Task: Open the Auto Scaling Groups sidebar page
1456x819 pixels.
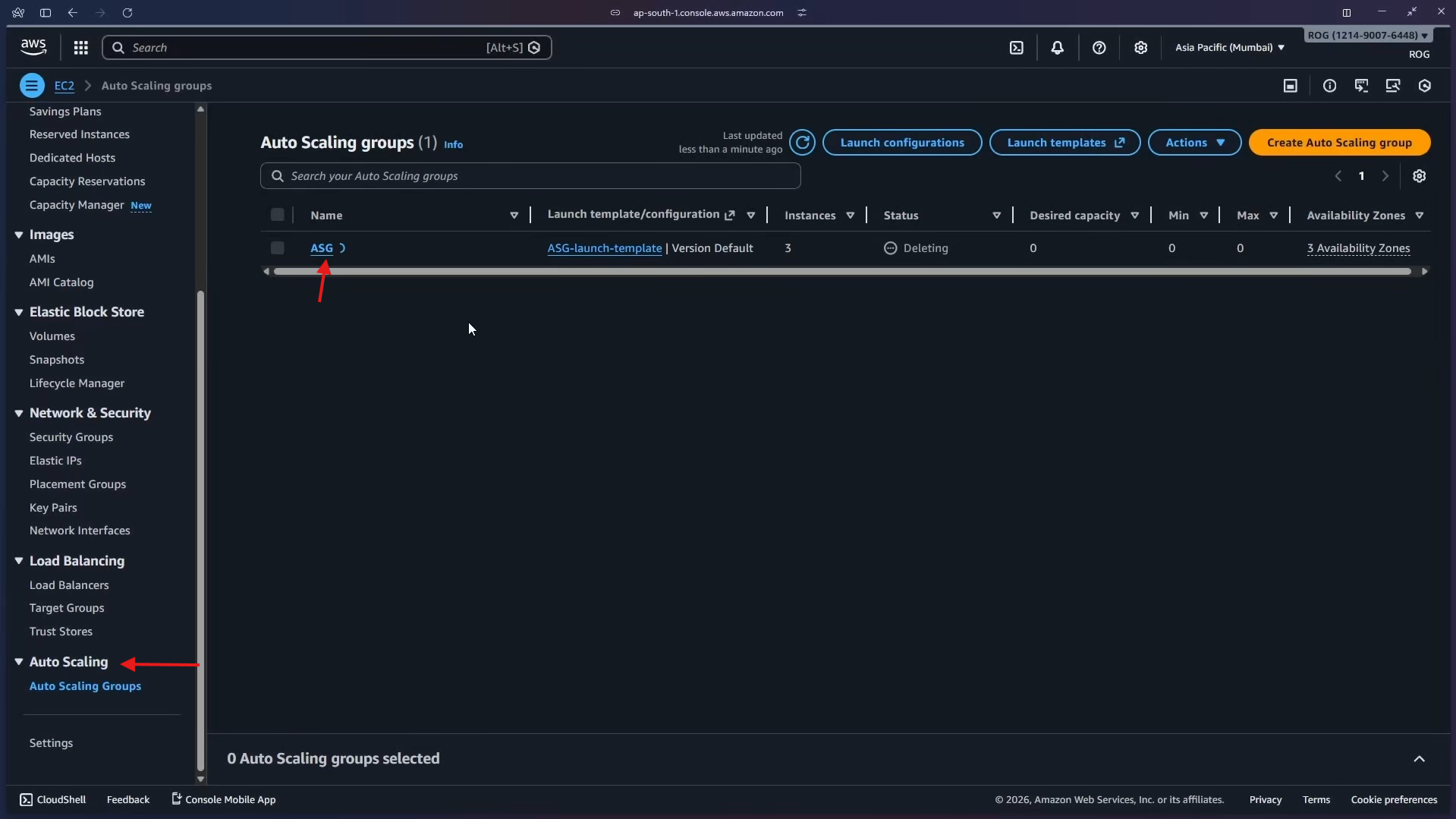Action: click(85, 686)
